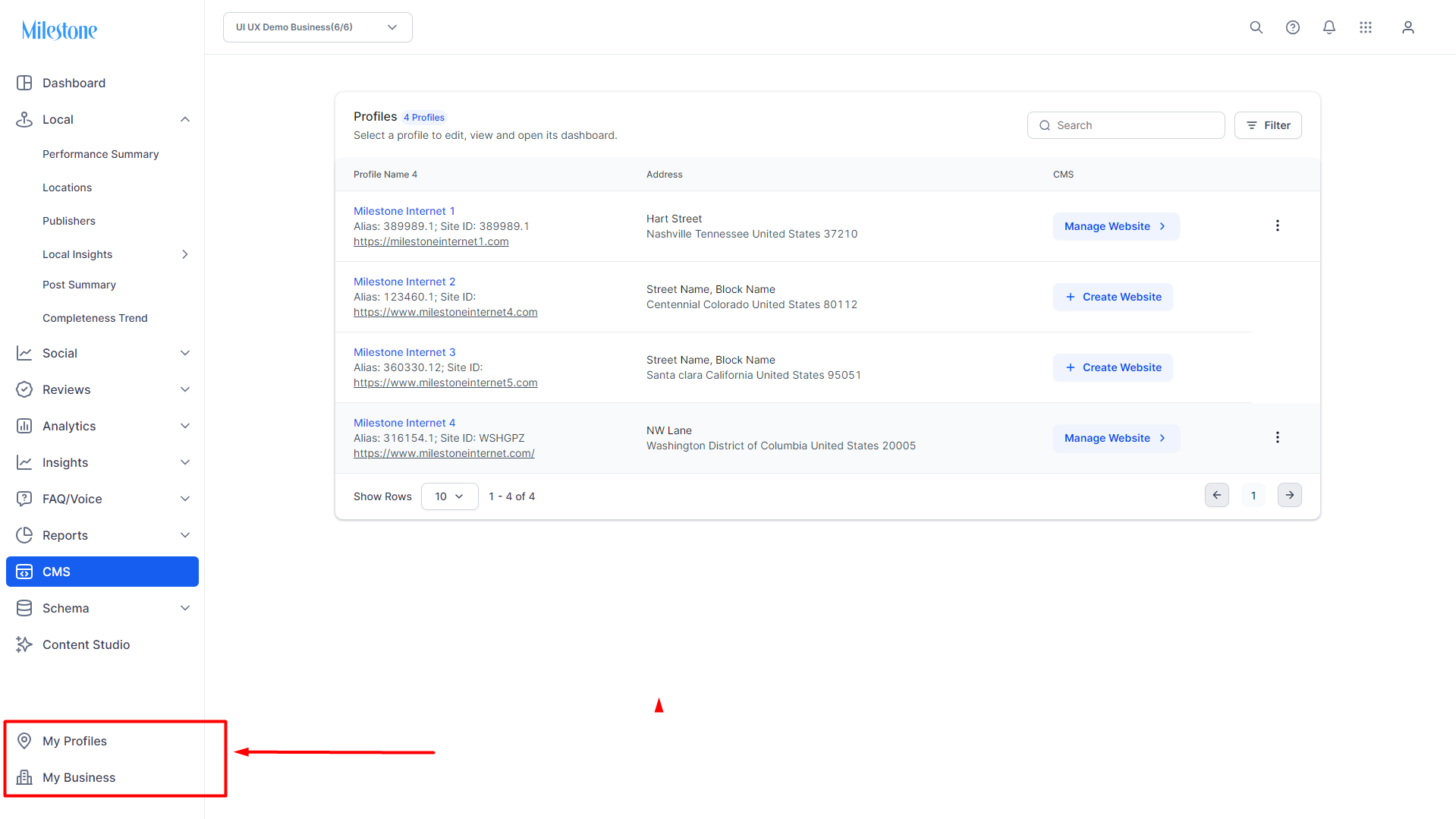This screenshot has height=819, width=1456.
Task: Select the My Business menu label
Action: [79, 777]
